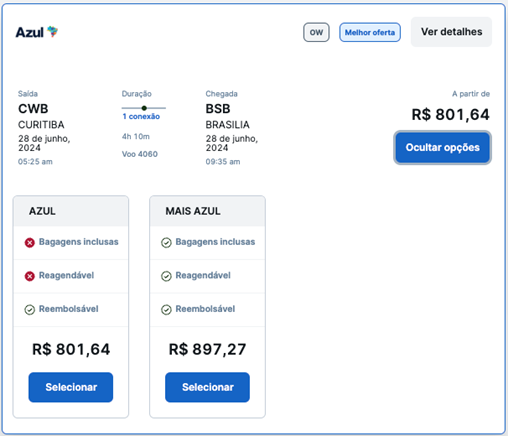Click the arrival date under BRASILIA

click(x=232, y=143)
